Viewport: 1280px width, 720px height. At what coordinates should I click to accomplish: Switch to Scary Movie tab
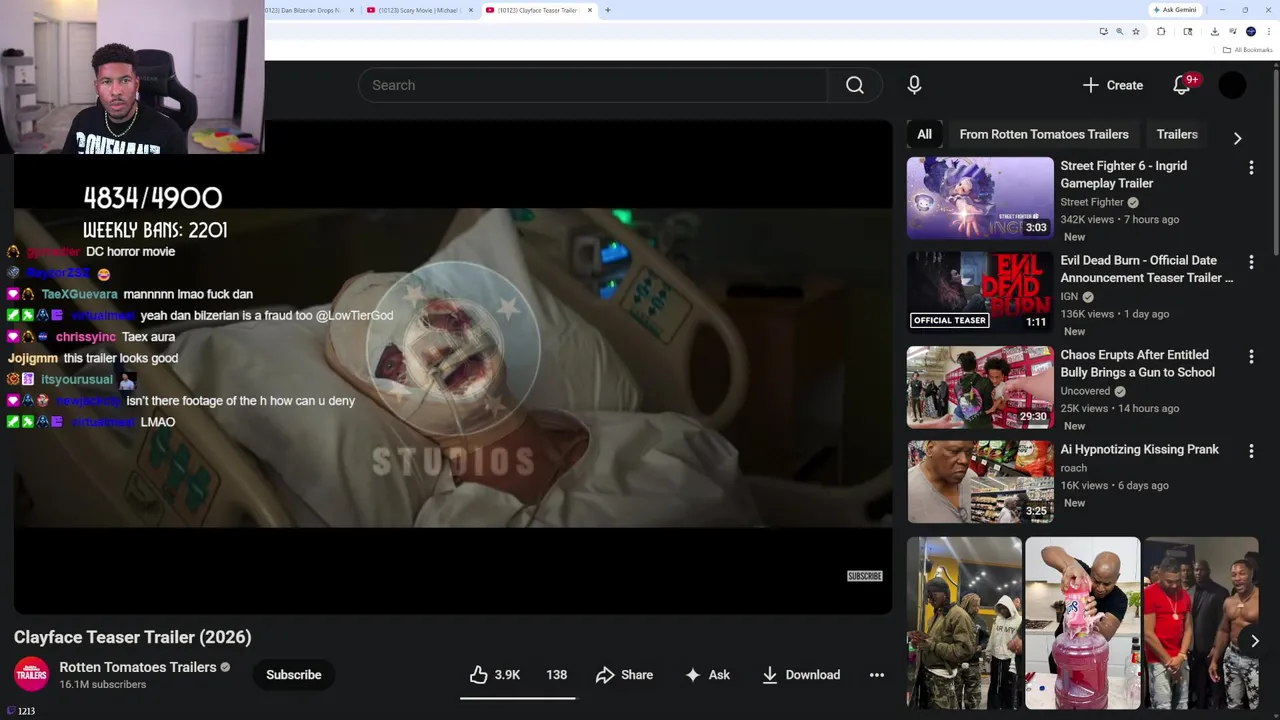tap(418, 10)
